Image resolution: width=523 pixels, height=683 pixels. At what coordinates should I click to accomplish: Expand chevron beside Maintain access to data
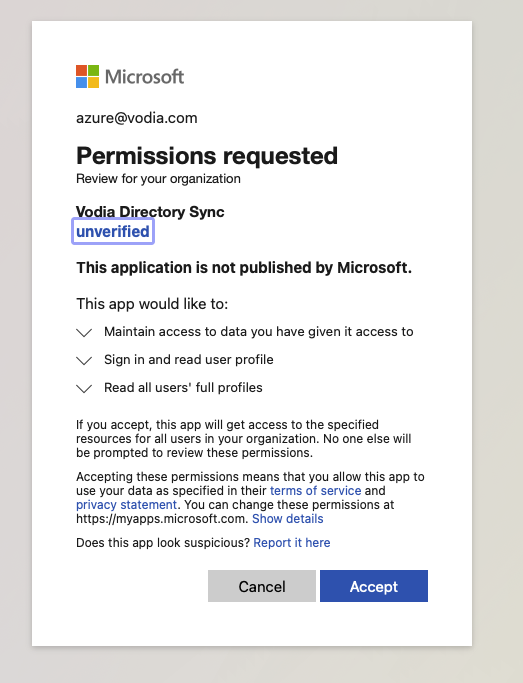[x=84, y=332]
